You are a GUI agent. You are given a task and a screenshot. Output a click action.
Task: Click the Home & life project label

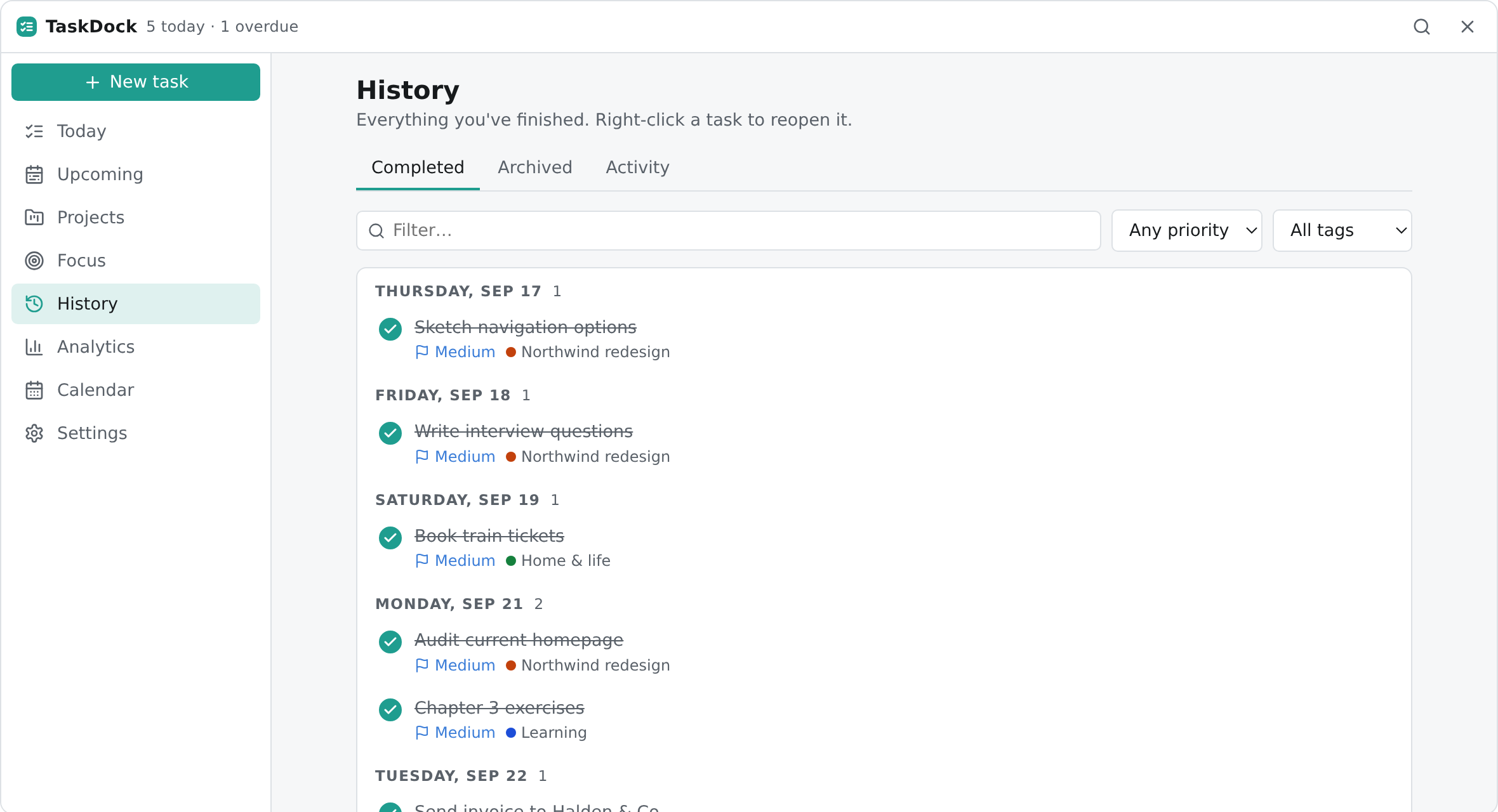click(566, 561)
